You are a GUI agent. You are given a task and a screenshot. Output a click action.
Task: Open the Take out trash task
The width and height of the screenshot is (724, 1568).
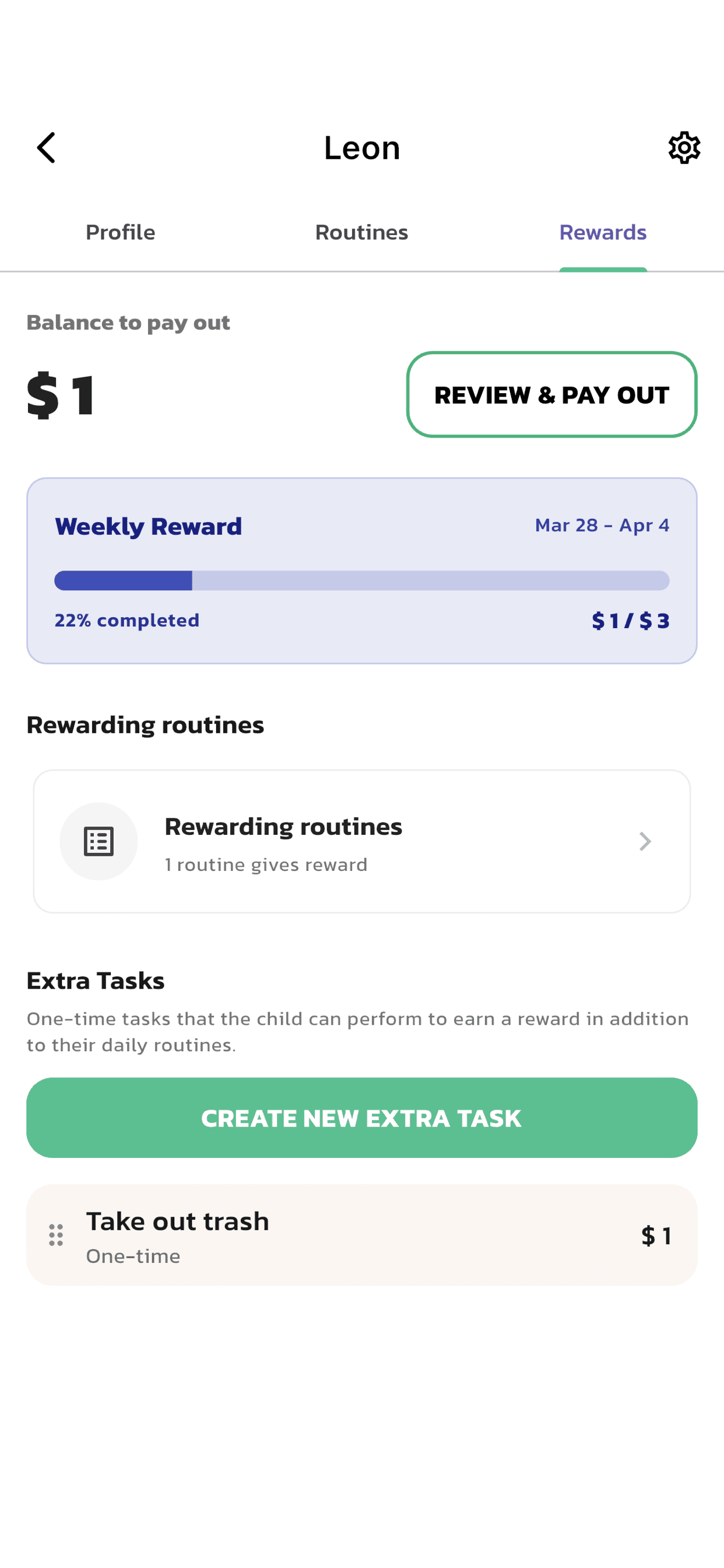[178, 1221]
